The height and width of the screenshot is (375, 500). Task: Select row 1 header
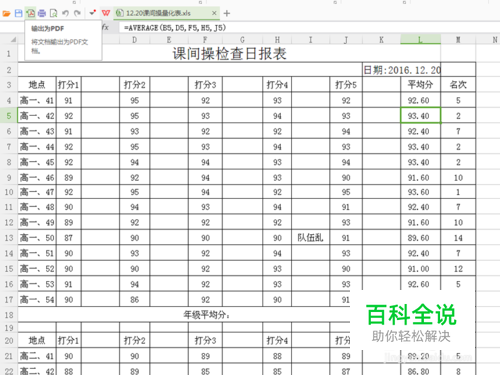pos(9,53)
